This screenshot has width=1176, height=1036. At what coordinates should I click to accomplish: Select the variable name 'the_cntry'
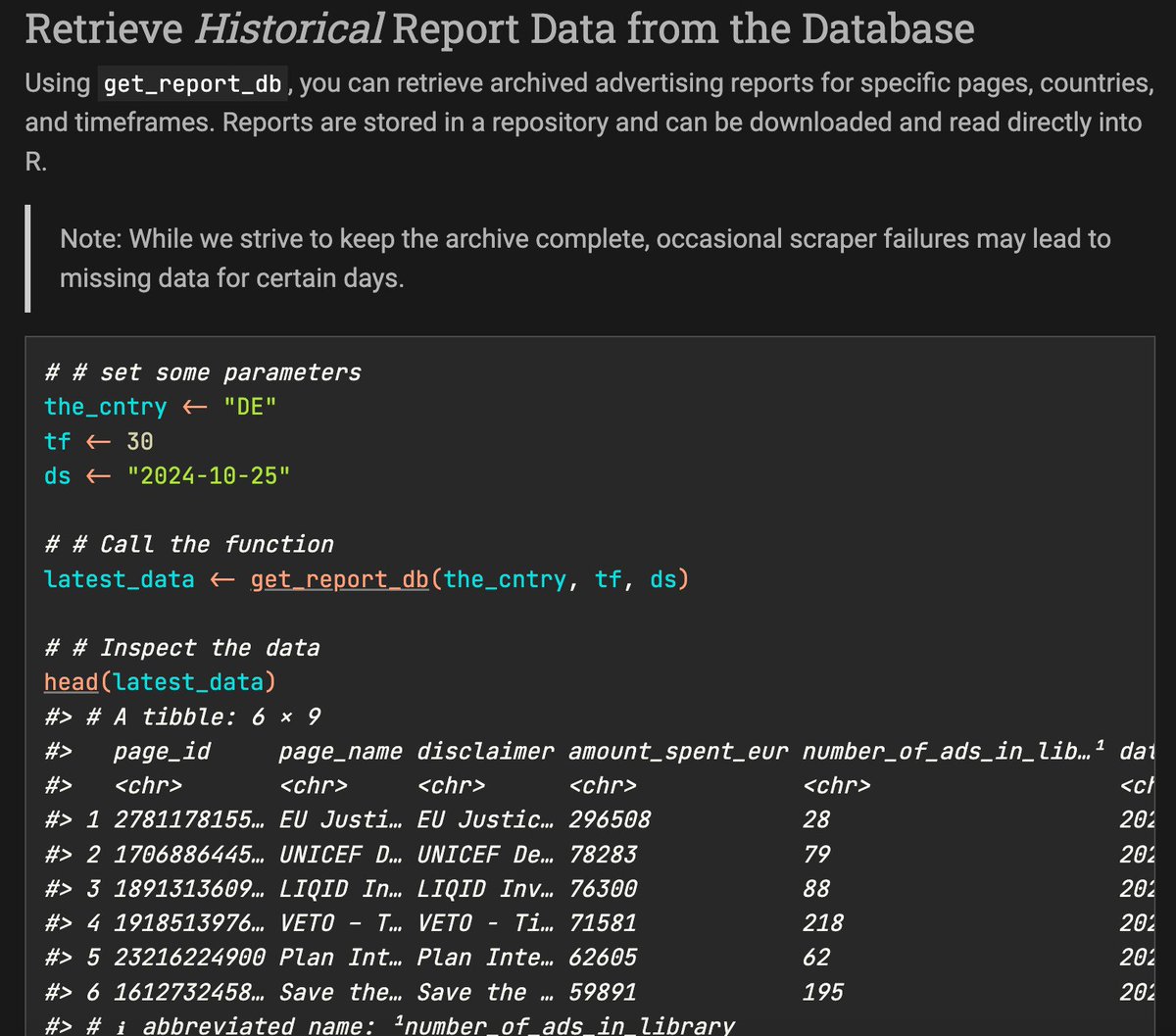pos(106,407)
